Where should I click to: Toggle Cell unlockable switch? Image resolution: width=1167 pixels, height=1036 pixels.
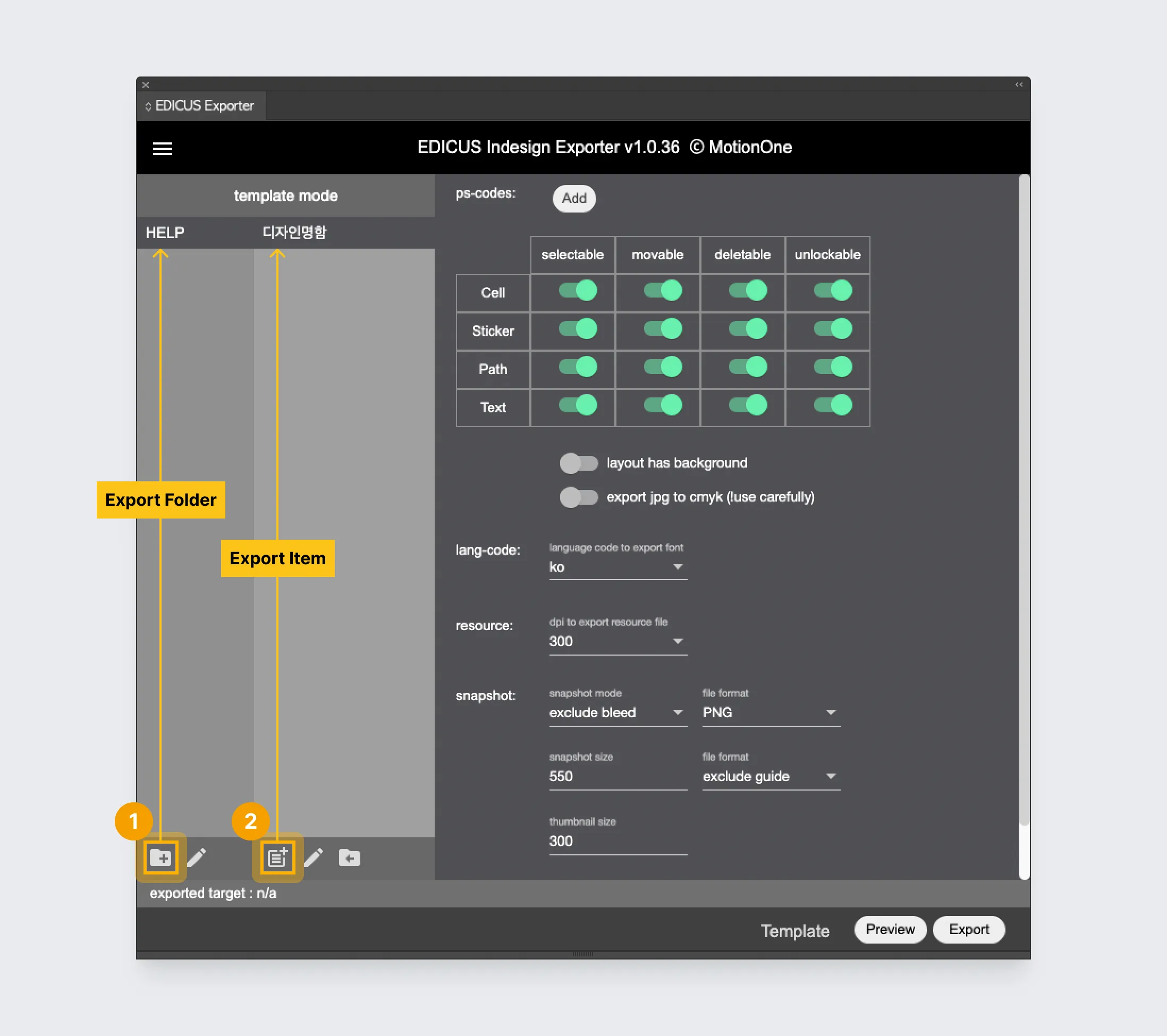click(x=833, y=291)
